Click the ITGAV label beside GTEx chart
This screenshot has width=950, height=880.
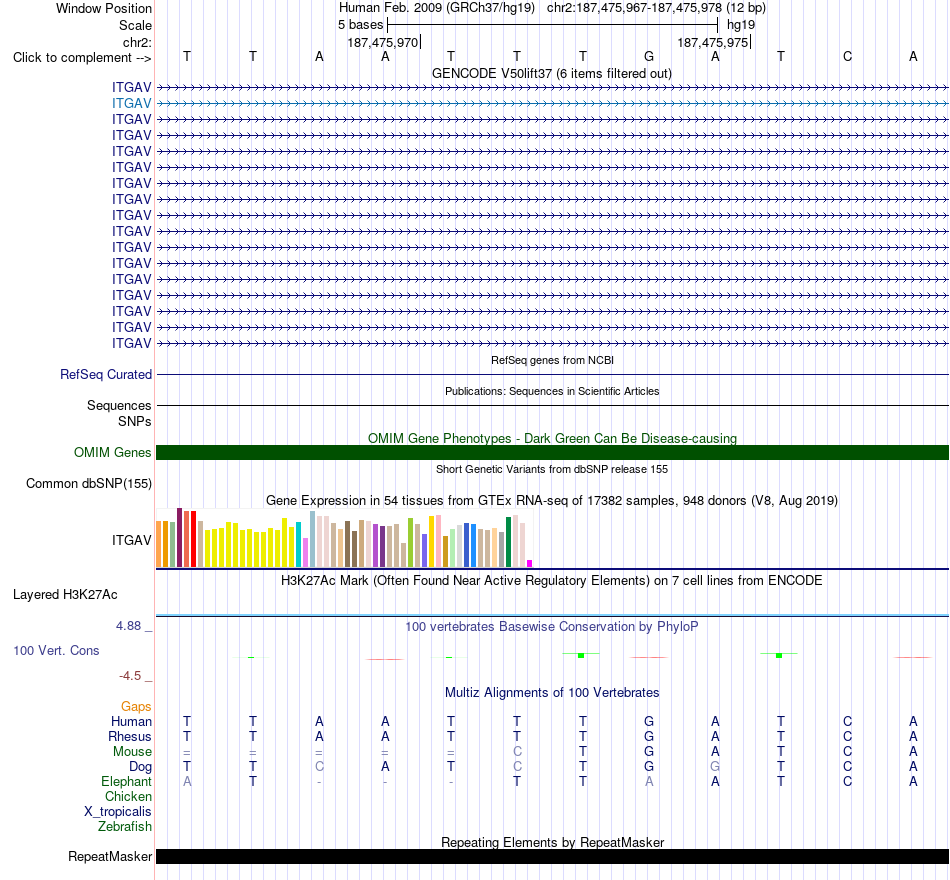click(131, 540)
